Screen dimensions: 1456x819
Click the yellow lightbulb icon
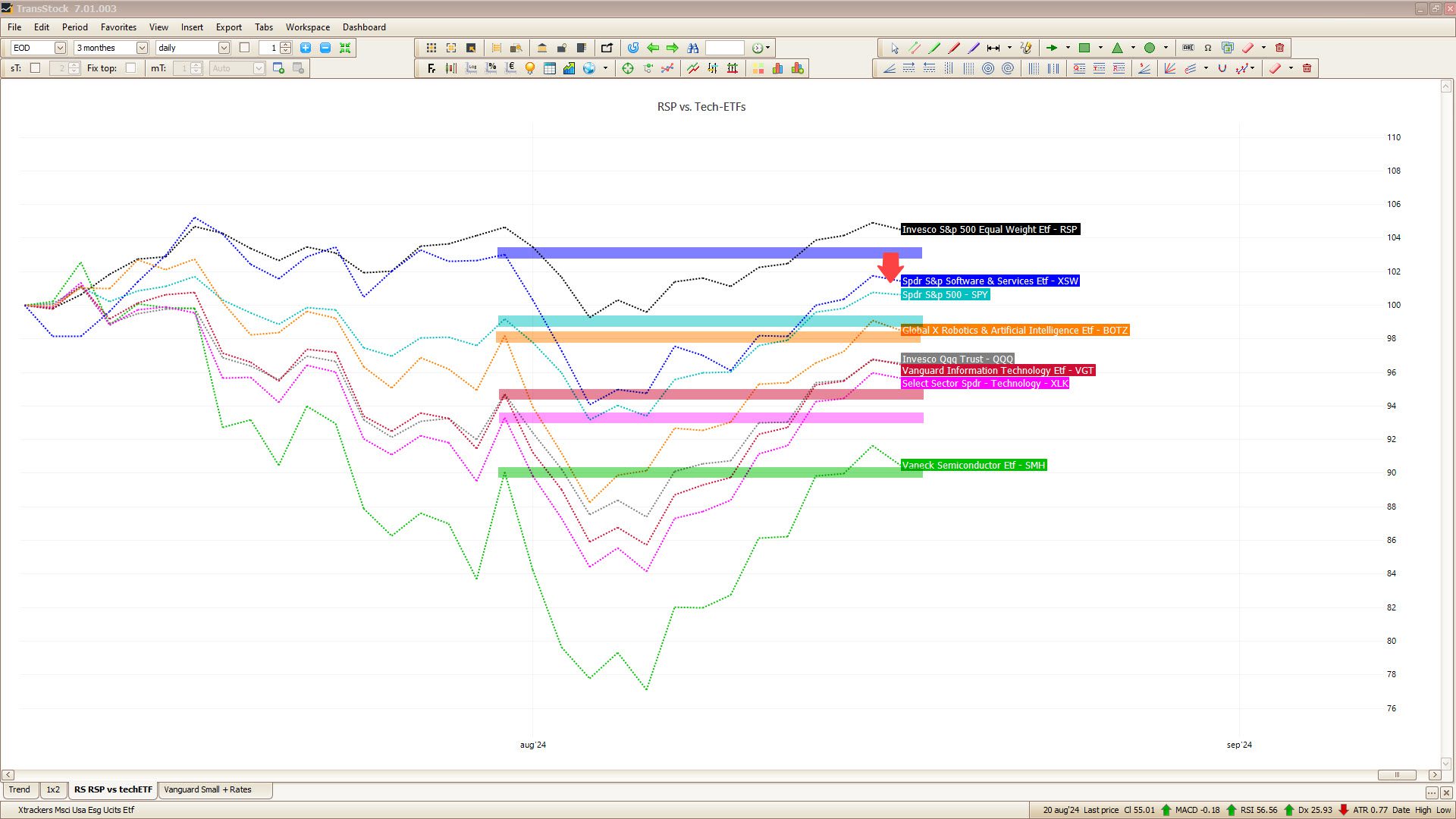click(x=530, y=68)
